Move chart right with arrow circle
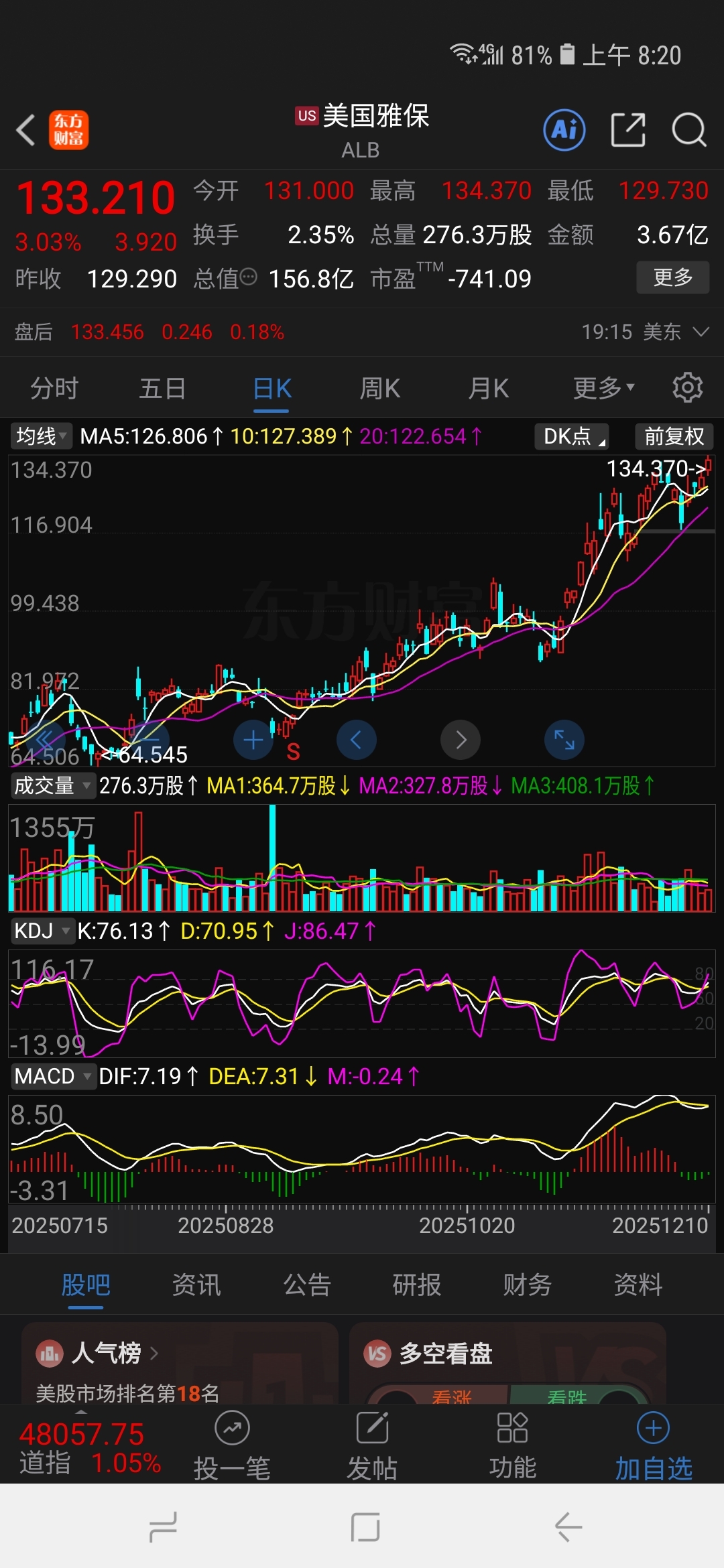Viewport: 724px width, 1568px height. [461, 740]
